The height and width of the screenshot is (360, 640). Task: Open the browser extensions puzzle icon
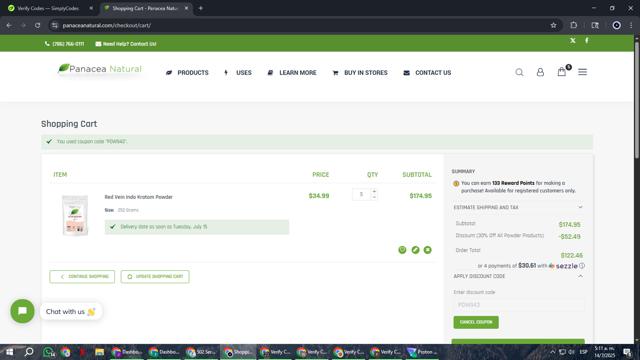point(573,25)
